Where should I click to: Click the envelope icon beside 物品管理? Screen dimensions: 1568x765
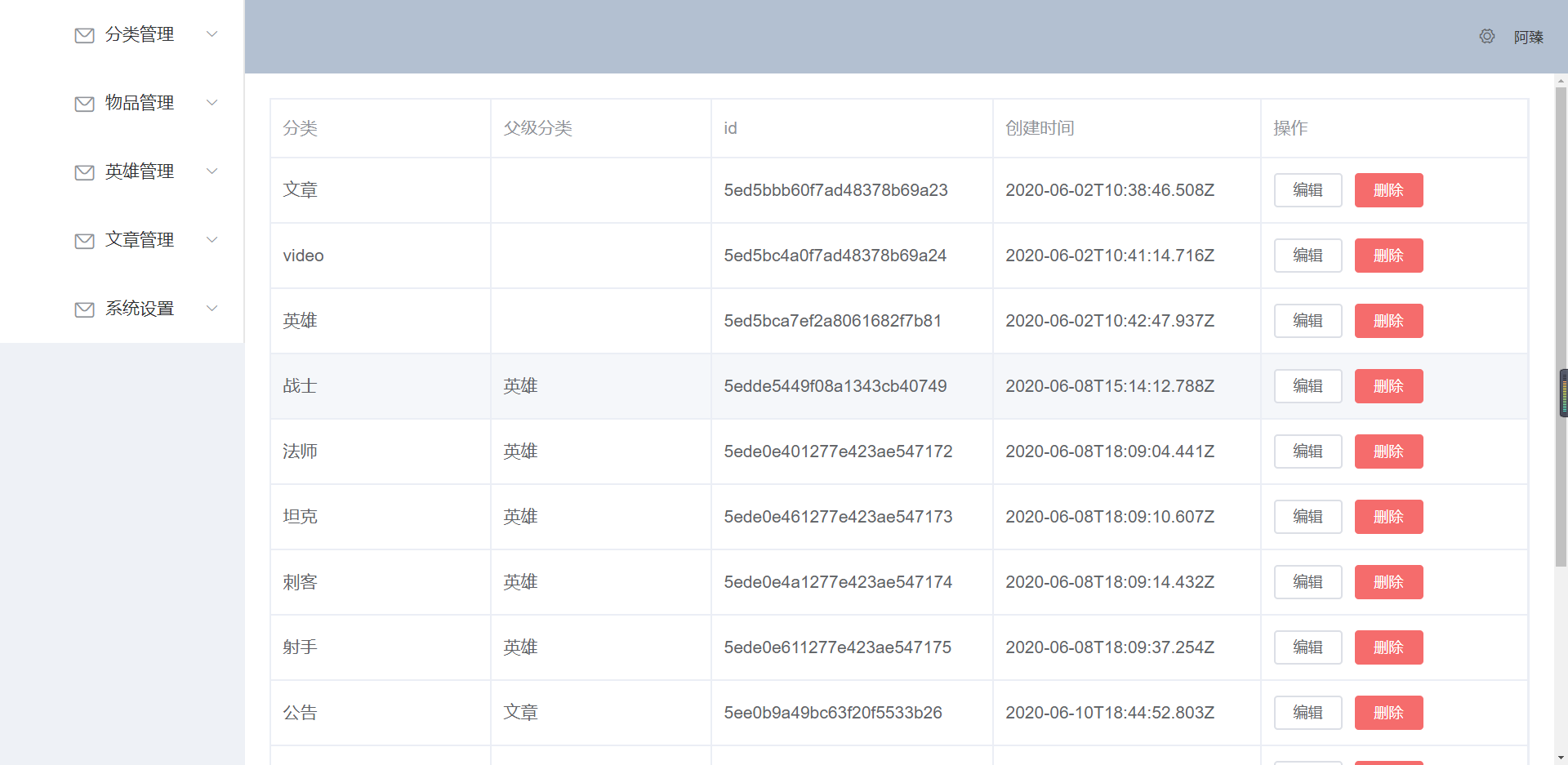click(84, 104)
